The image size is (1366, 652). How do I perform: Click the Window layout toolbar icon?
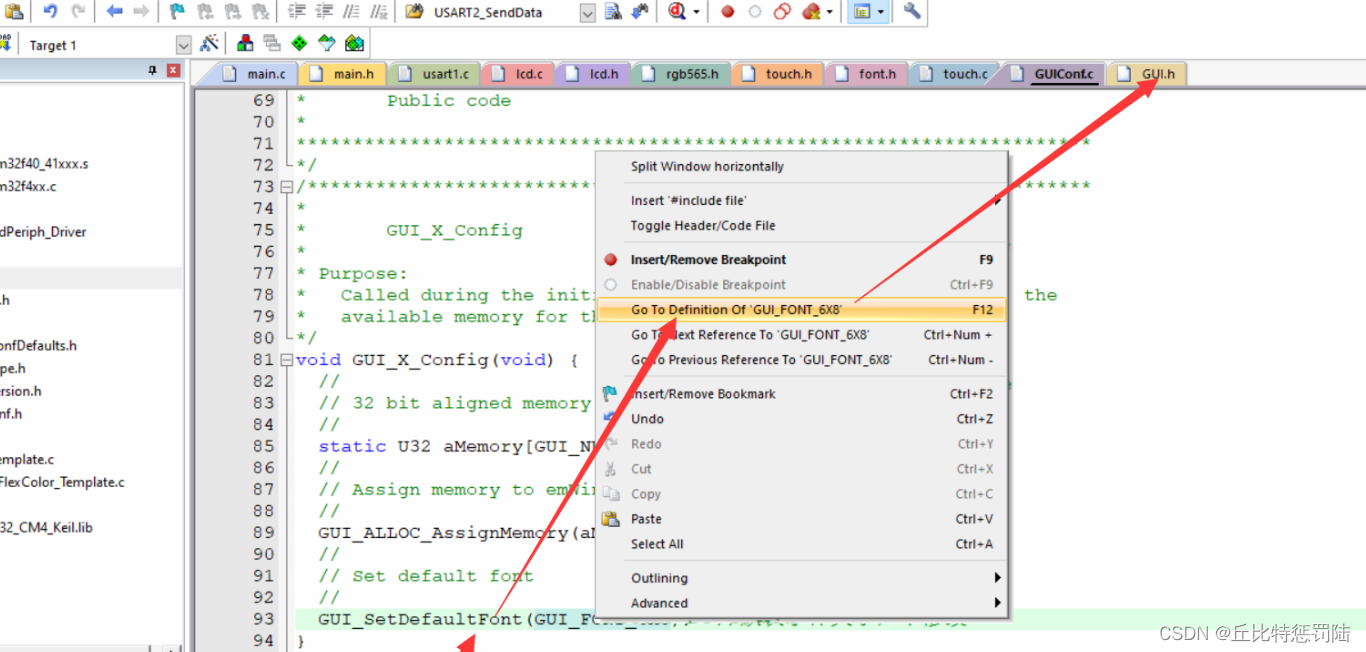point(860,11)
